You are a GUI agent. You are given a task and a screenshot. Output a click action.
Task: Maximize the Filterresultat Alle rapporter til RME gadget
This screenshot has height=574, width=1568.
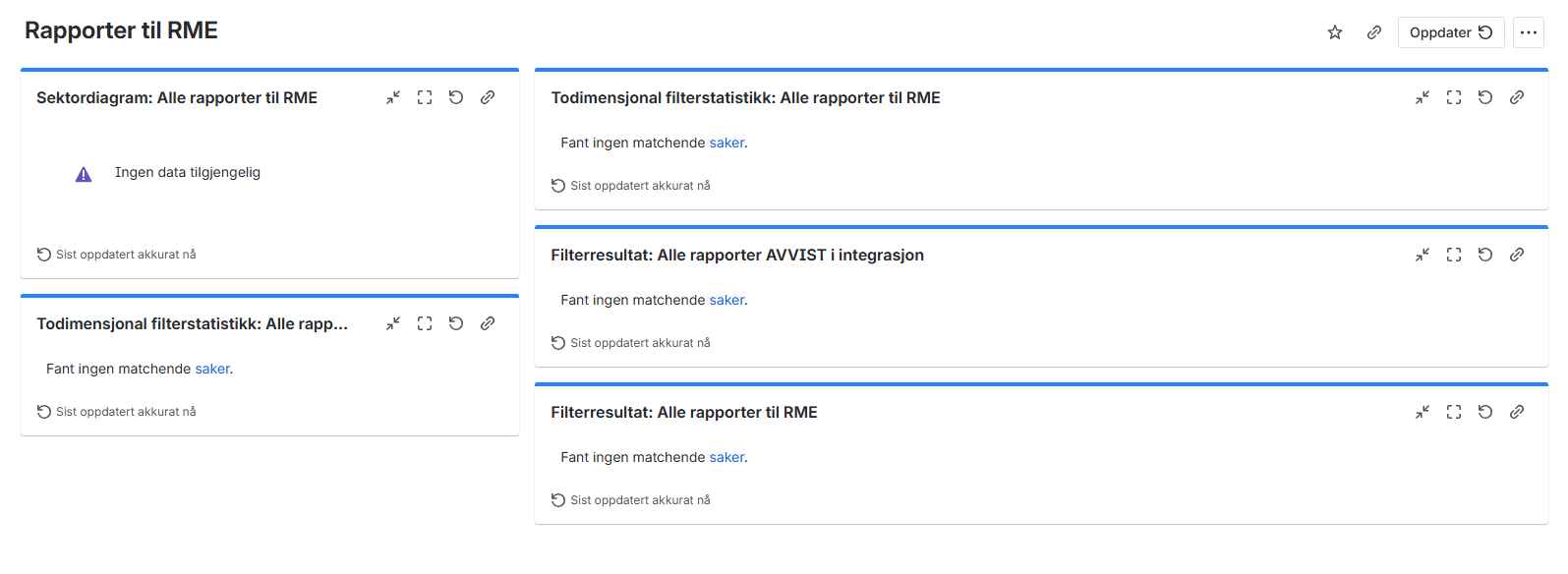pyautogui.click(x=1454, y=412)
